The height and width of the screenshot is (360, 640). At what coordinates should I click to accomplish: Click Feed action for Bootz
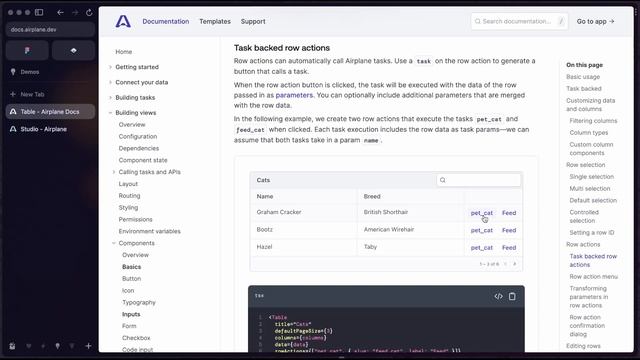click(x=509, y=230)
